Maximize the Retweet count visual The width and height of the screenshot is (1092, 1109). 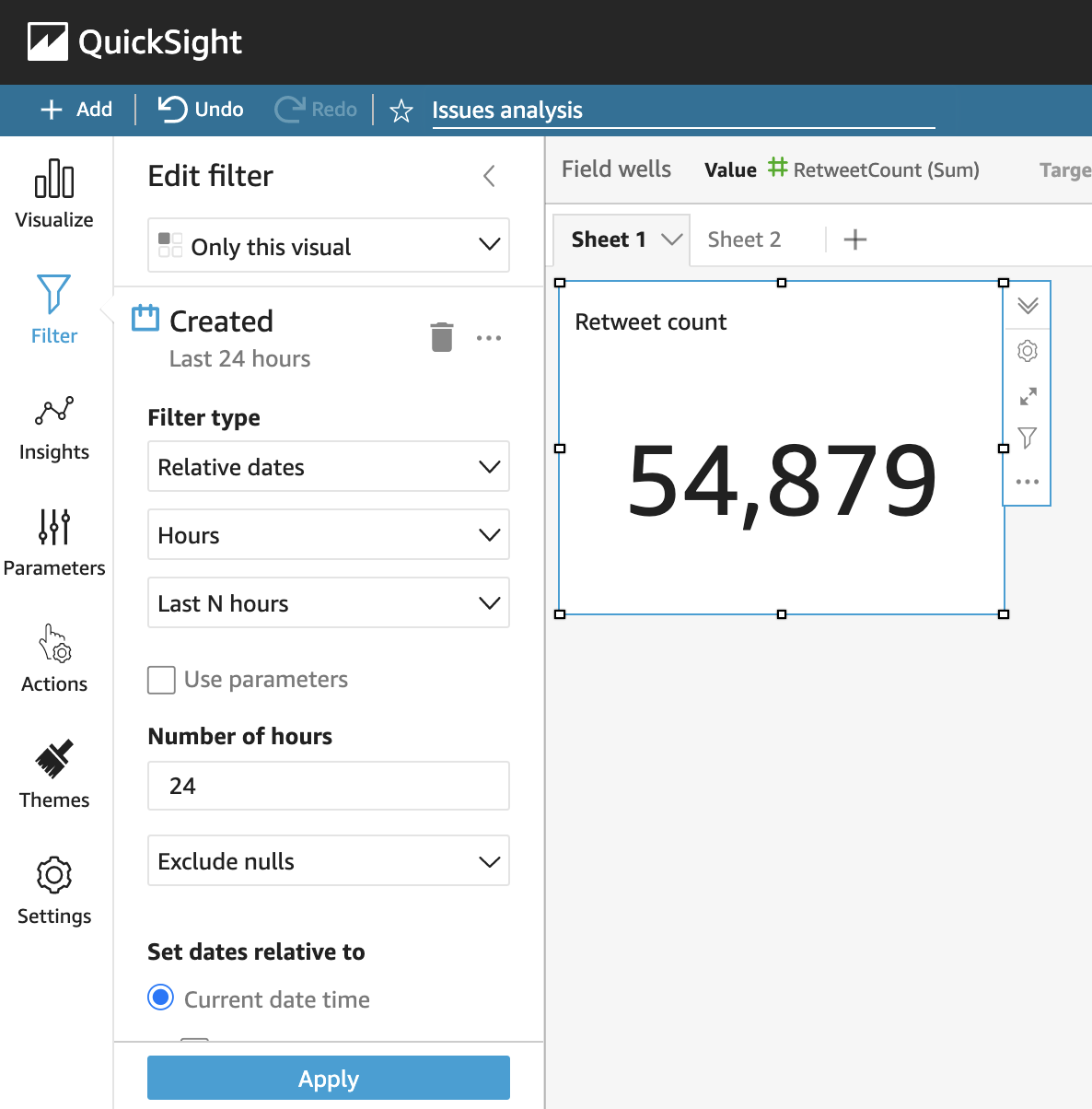click(1028, 396)
